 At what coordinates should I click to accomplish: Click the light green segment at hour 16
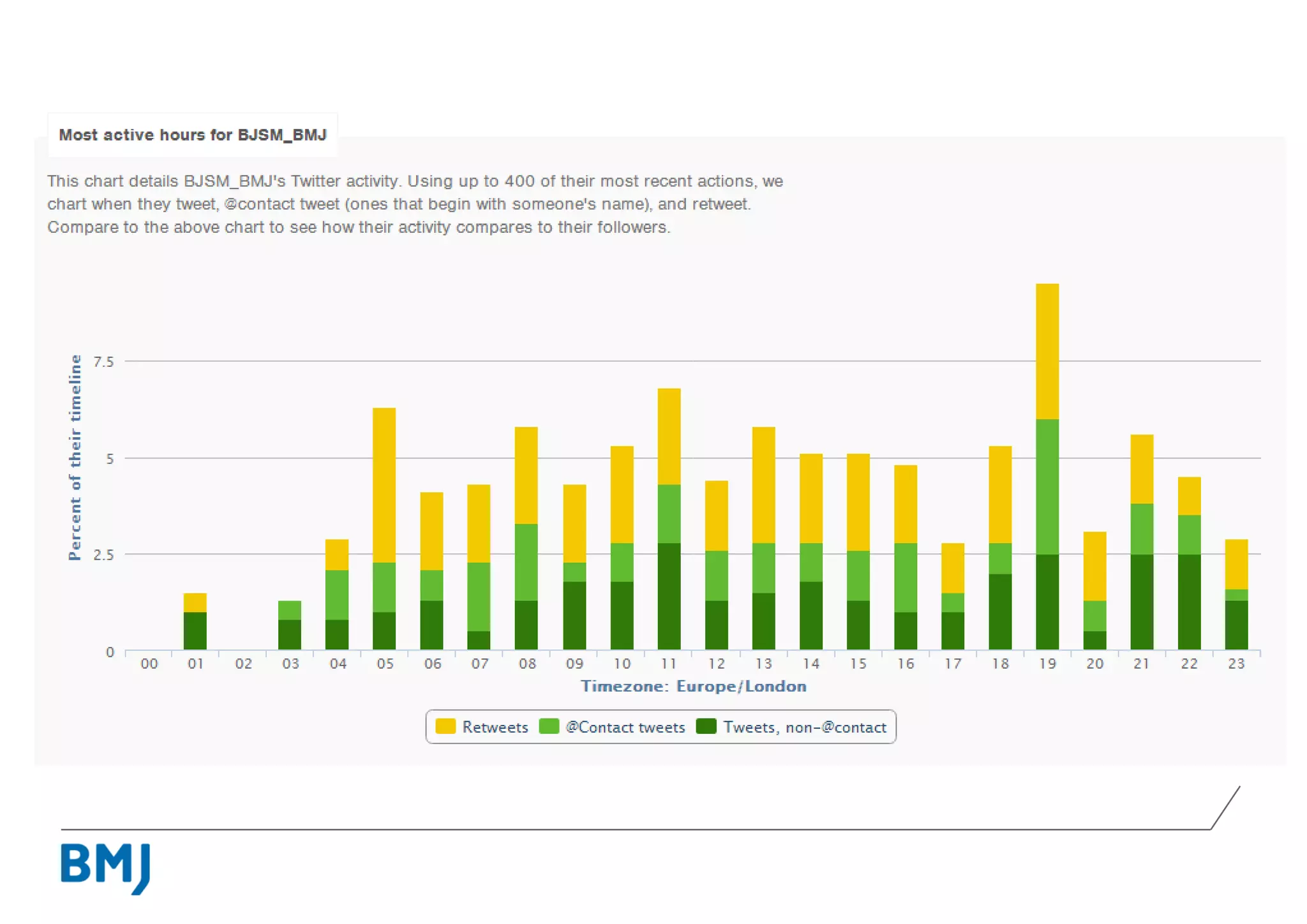tap(905, 577)
